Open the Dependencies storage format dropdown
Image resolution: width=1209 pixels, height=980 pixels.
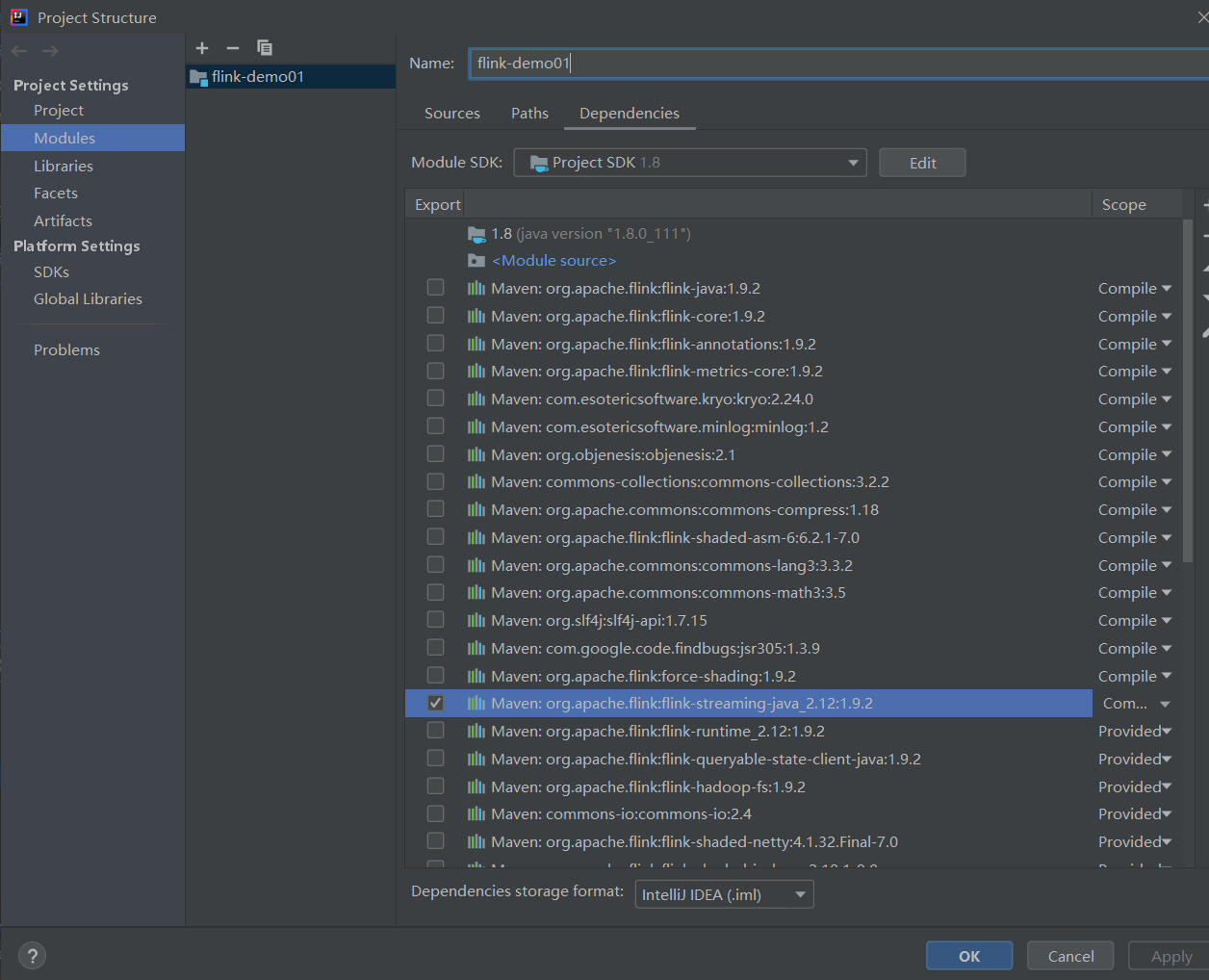coord(799,893)
